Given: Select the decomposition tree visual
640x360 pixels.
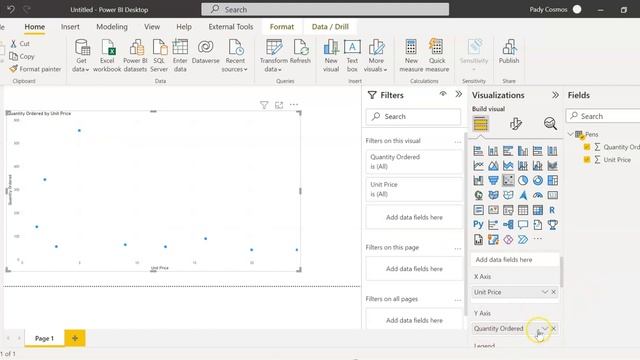Looking at the screenshot, I should point(508,224).
